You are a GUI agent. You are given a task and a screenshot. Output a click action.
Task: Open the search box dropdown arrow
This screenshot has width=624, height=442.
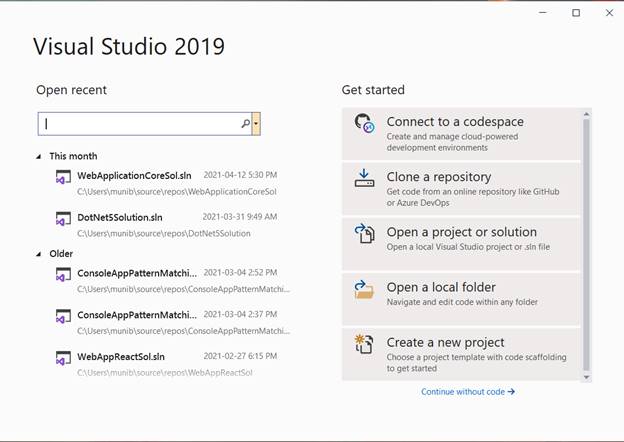coord(256,124)
